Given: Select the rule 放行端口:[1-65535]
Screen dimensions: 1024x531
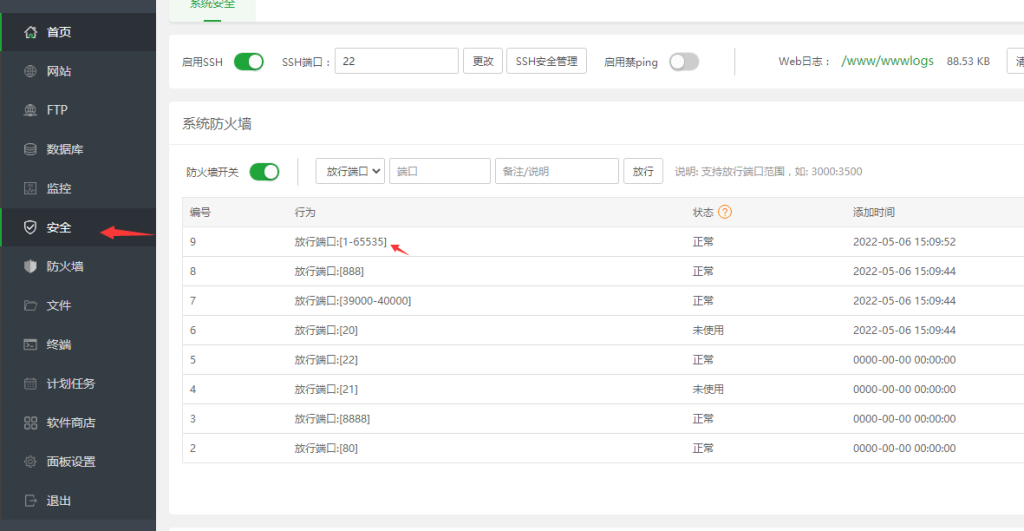Looking at the screenshot, I should (340, 242).
